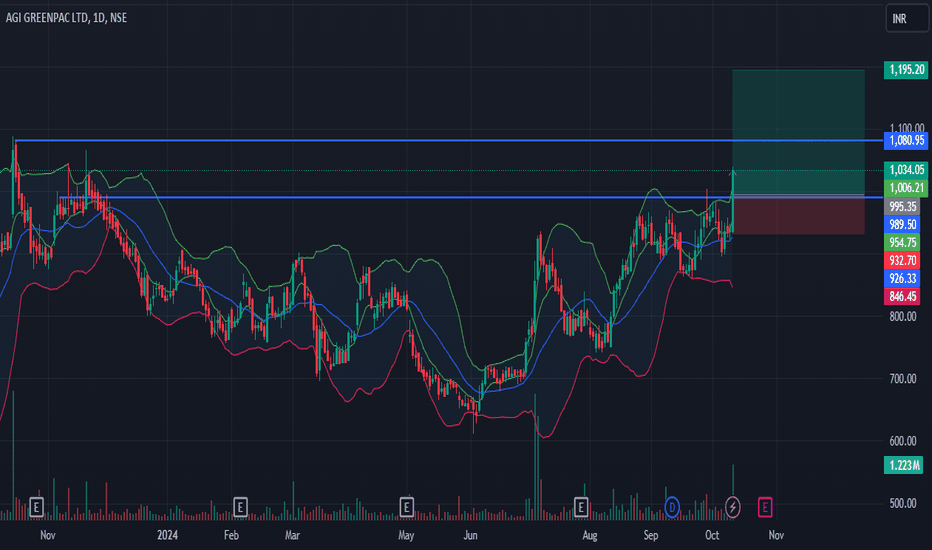Click the Nov label following Oct
The width and height of the screenshot is (932, 550).
point(776,535)
